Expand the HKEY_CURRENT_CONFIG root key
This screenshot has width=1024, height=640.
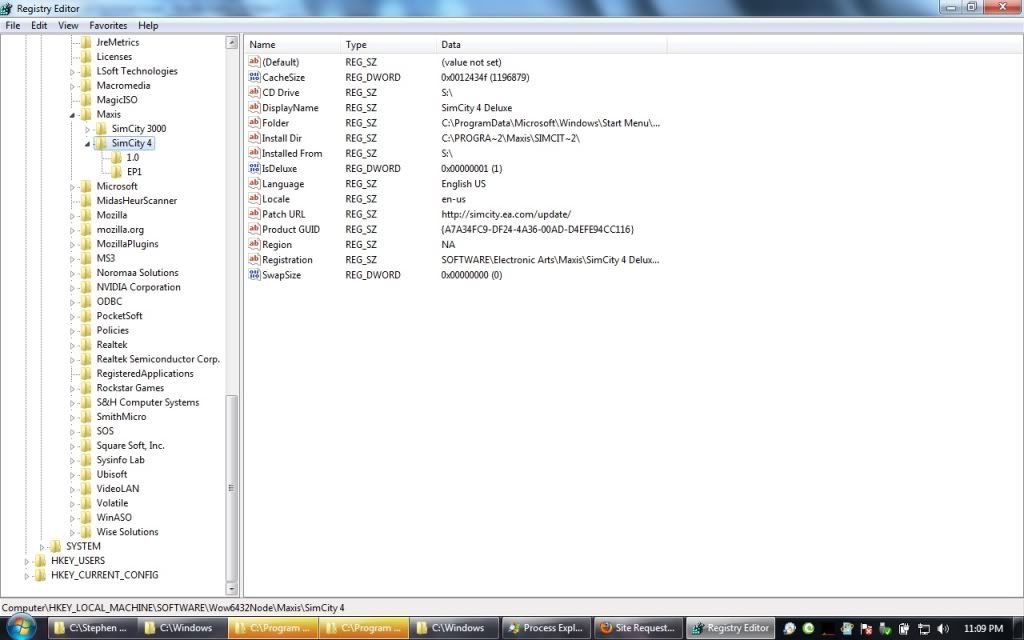[27, 575]
